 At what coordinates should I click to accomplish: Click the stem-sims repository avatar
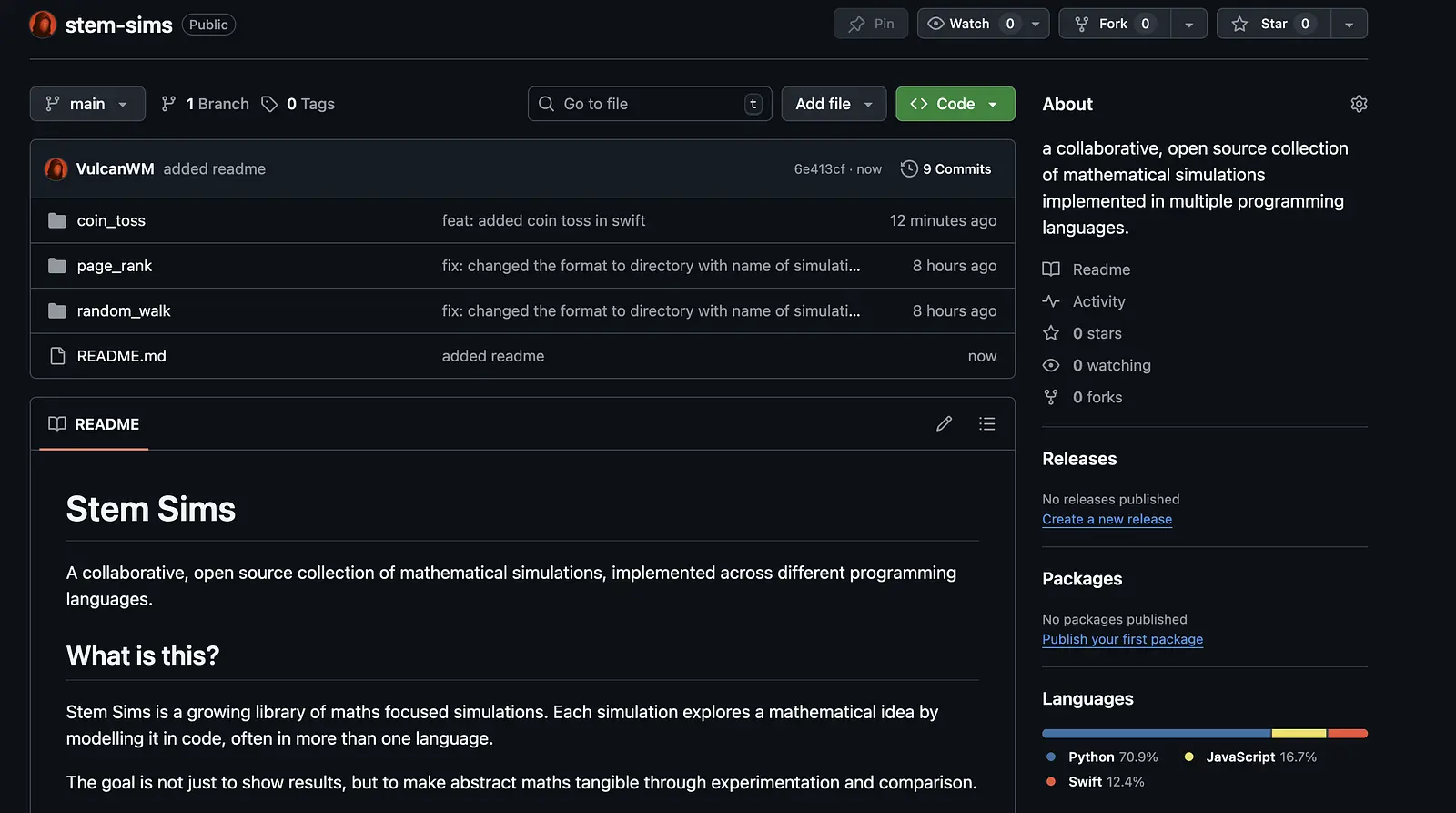click(x=43, y=25)
